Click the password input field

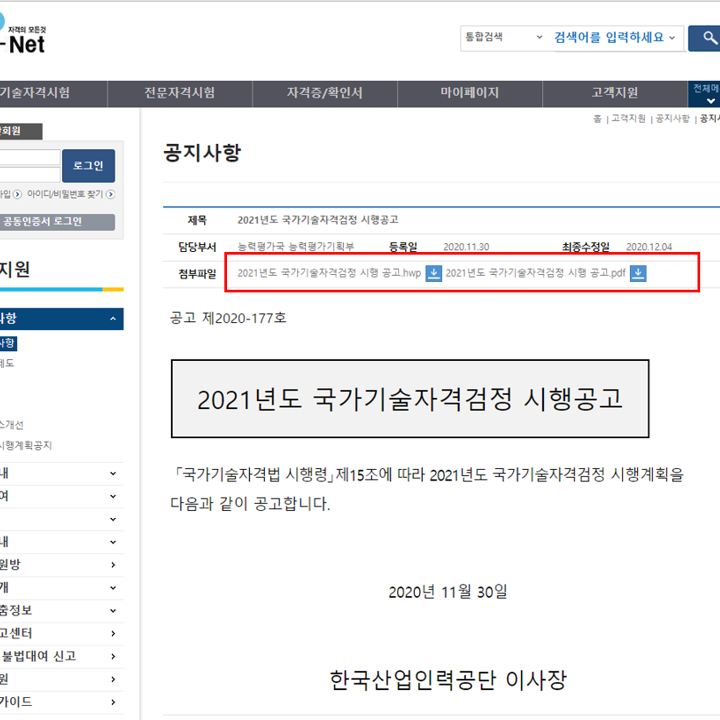30,174
